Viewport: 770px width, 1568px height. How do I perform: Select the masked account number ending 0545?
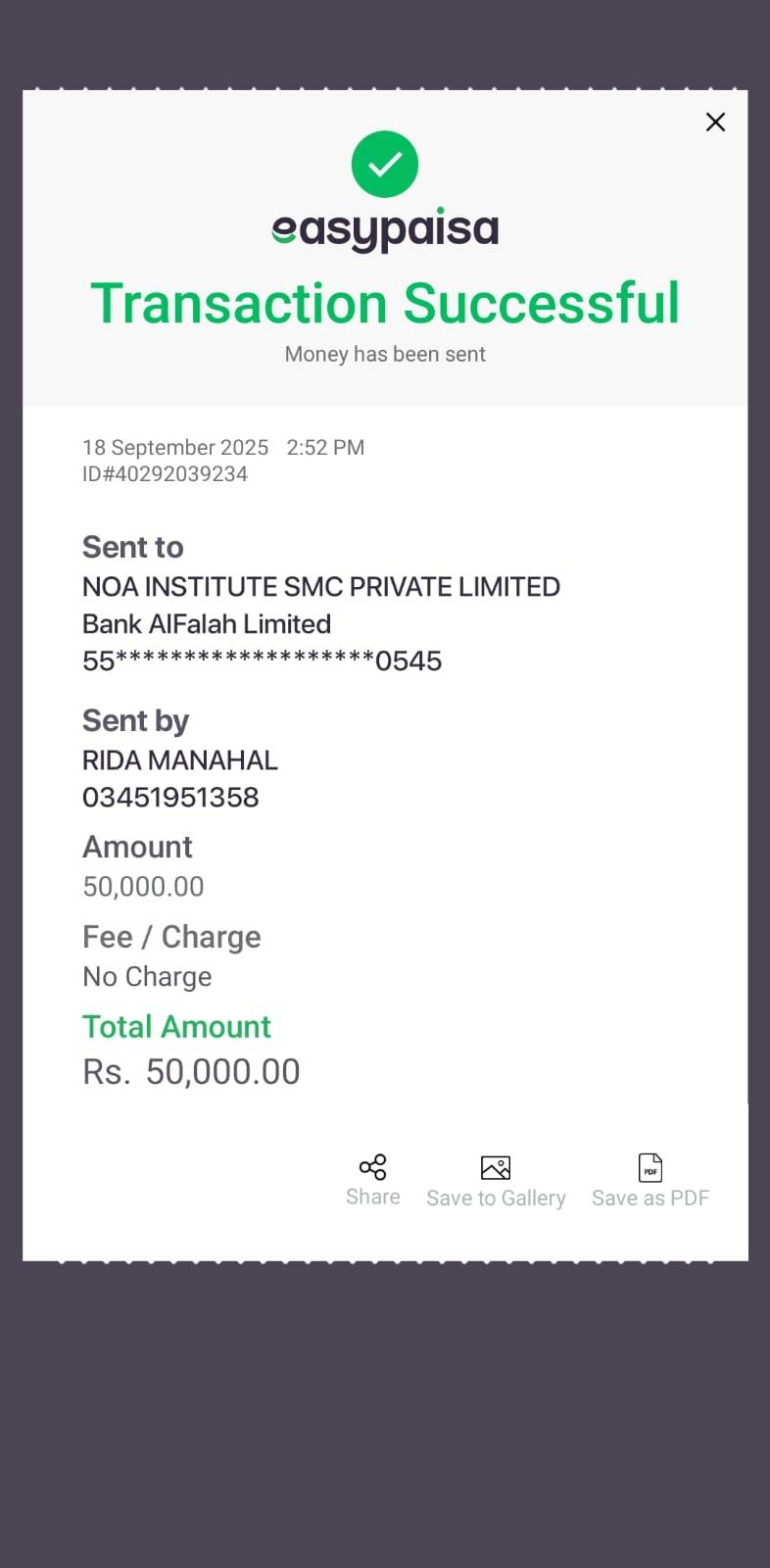pyautogui.click(x=262, y=661)
